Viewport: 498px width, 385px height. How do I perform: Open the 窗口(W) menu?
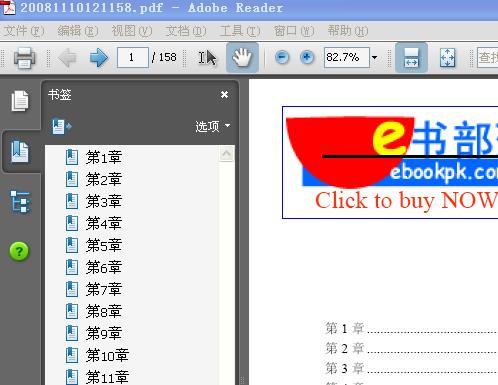point(294,31)
